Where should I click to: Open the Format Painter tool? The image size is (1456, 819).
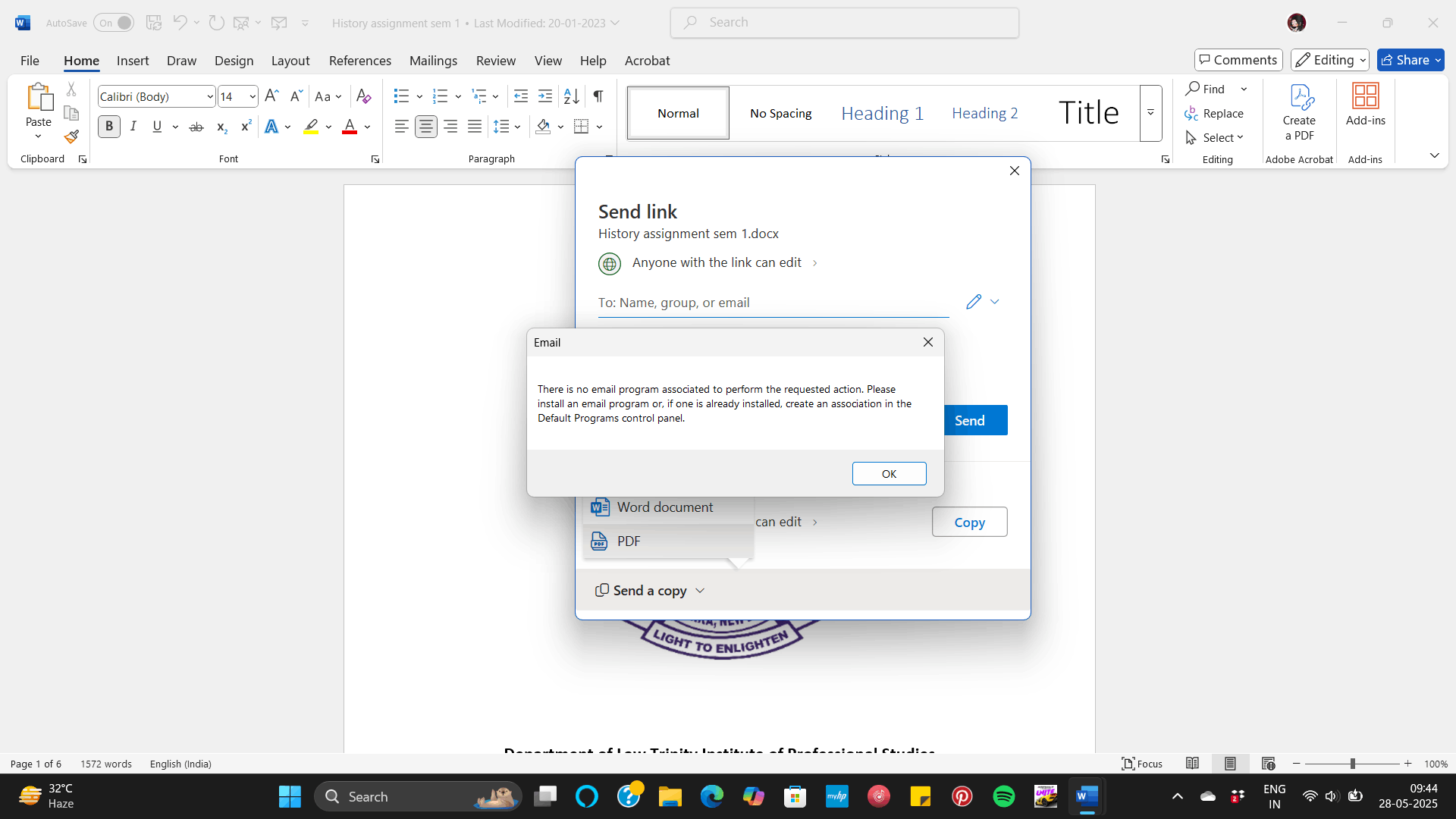(x=71, y=136)
